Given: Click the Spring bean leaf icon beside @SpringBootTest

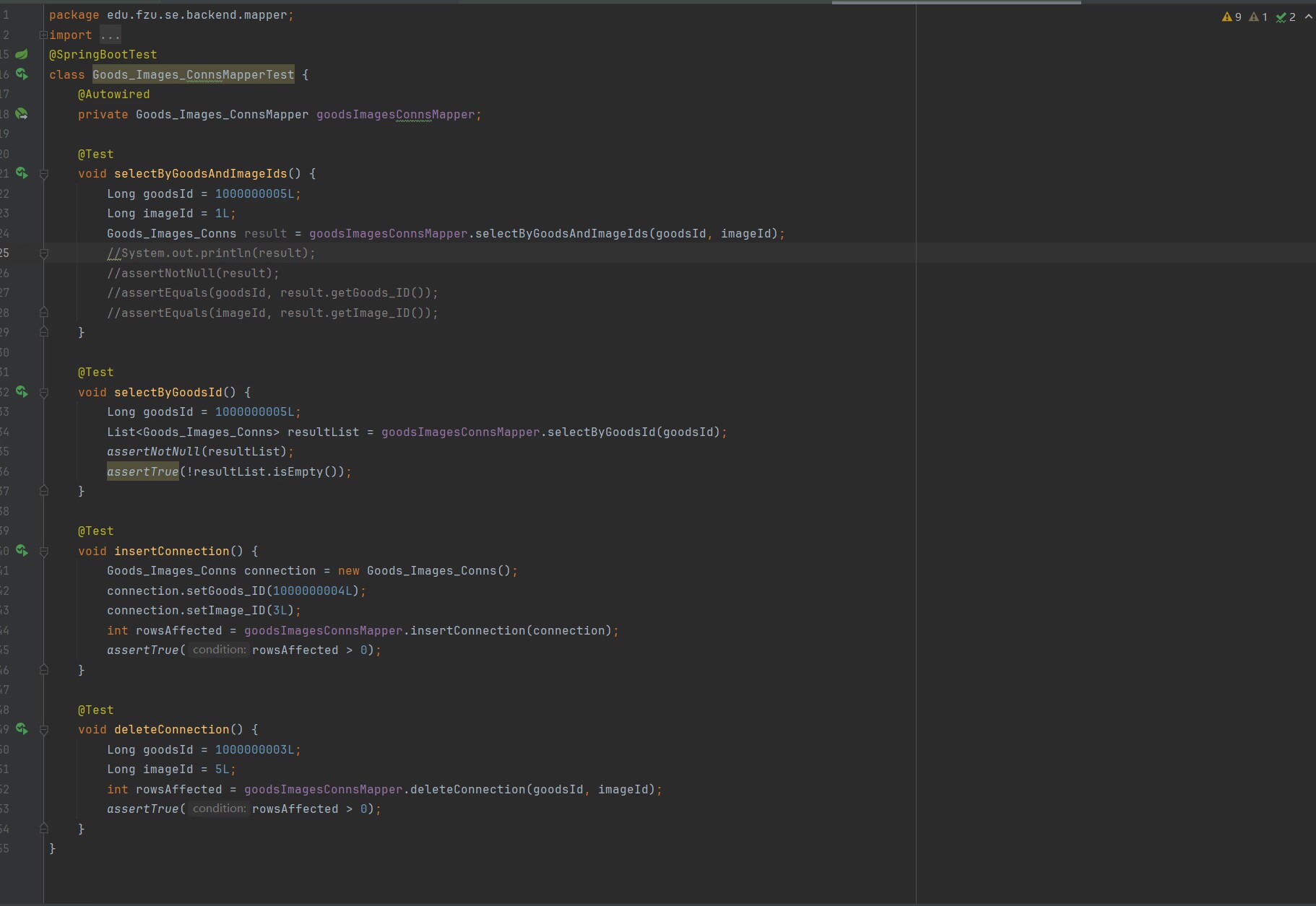Looking at the screenshot, I should click(x=22, y=54).
